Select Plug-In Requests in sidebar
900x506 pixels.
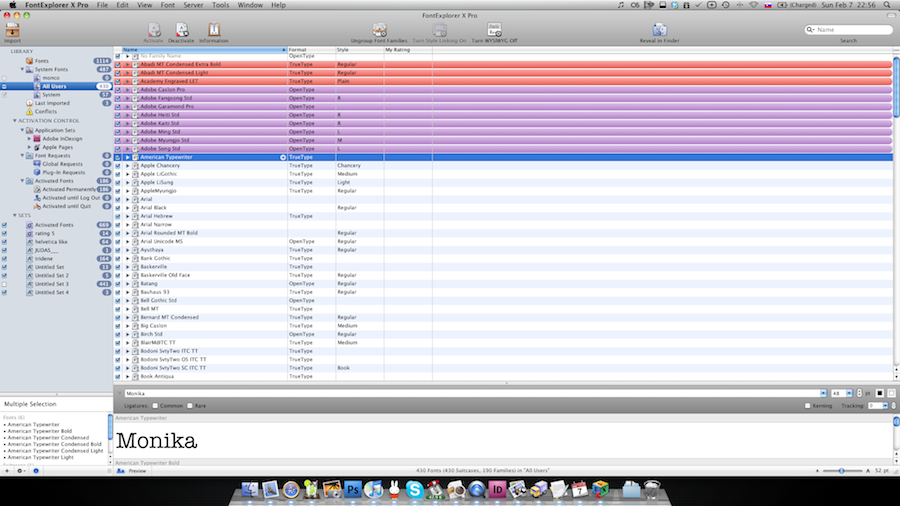[x=63, y=172]
